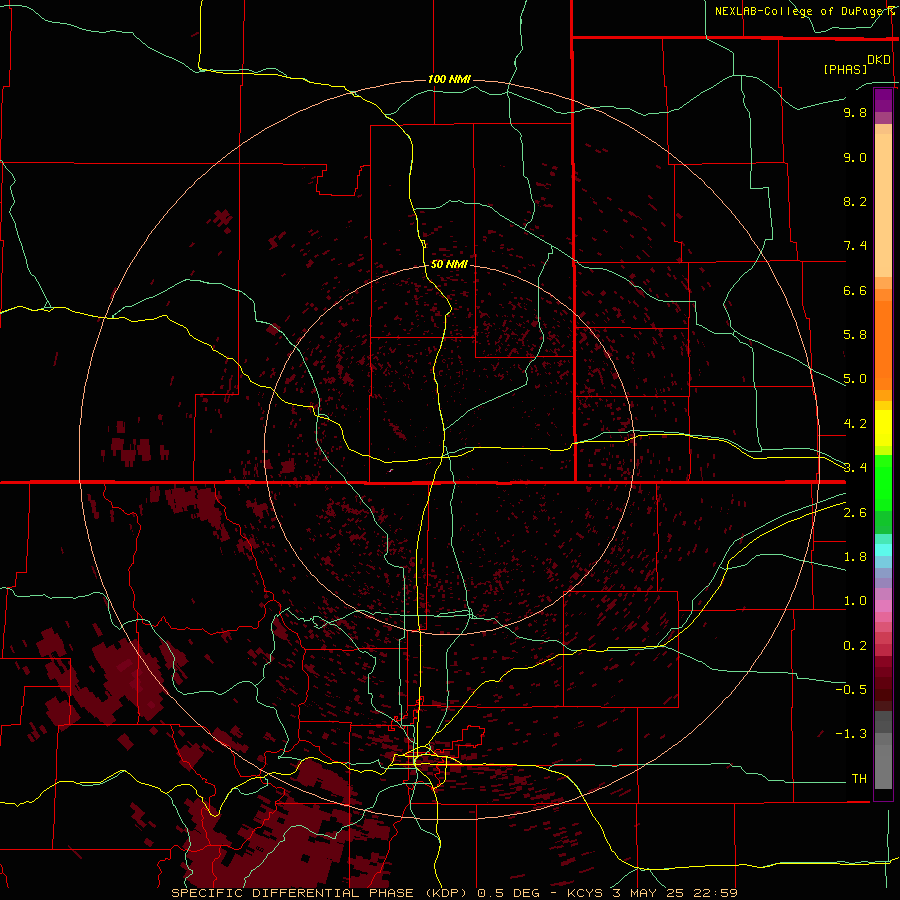Image resolution: width=900 pixels, height=900 pixels.
Task: Select the -0.5 scale value
Action: [x=851, y=690]
